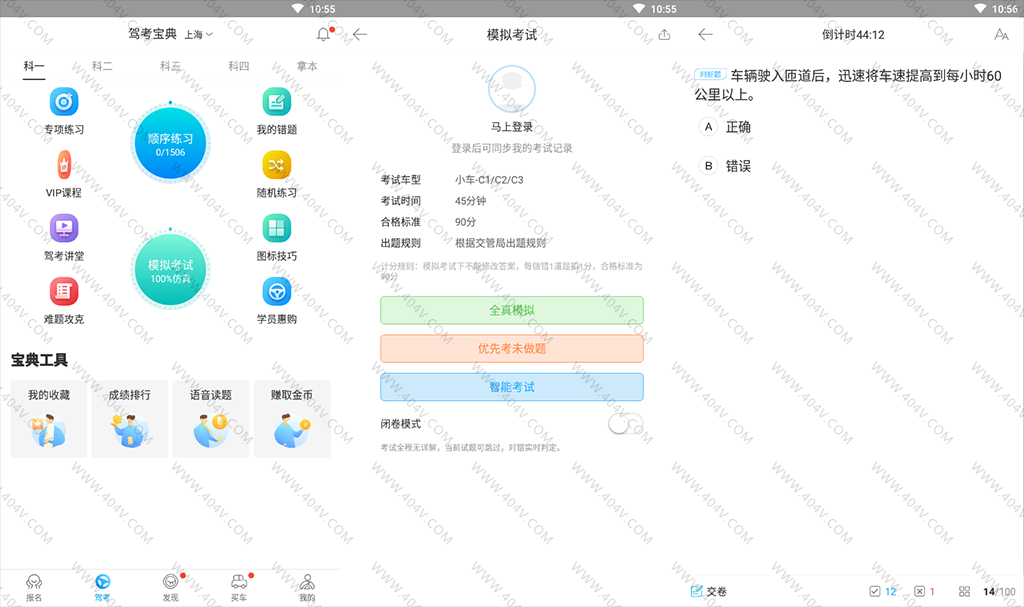
Task: Open the 难题攻克 icon
Action: 64,291
